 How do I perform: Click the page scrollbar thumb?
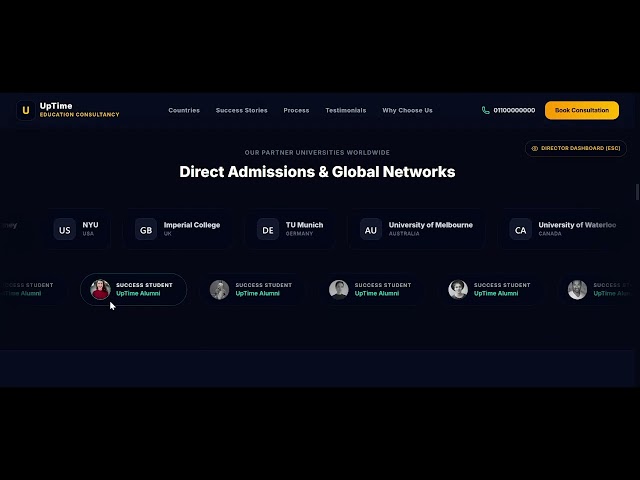[638, 192]
